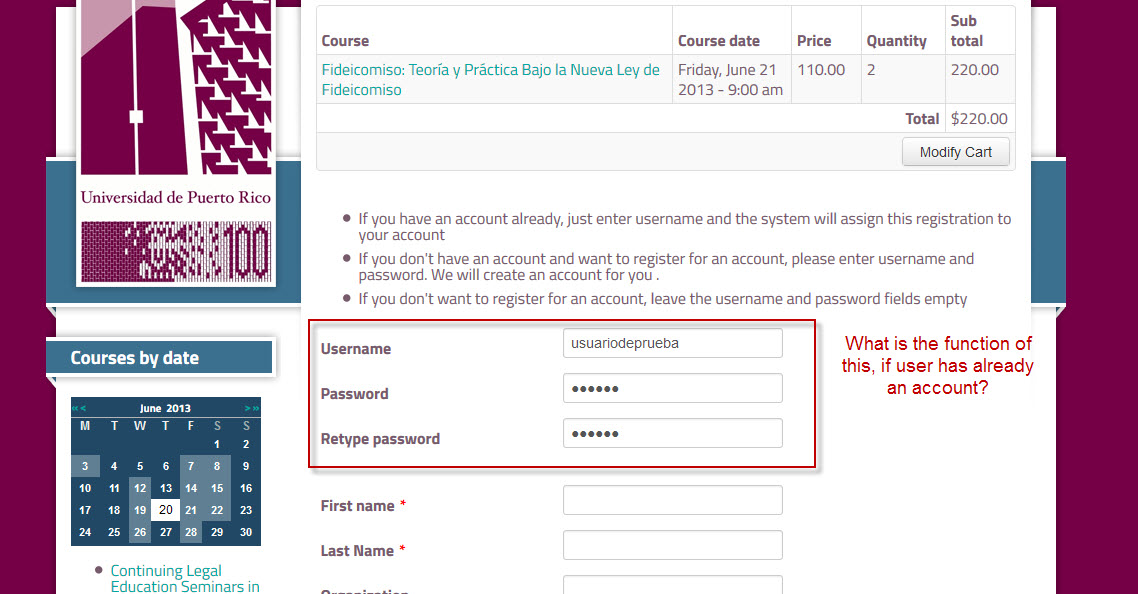Go to next month in calendar
The width and height of the screenshot is (1138, 594).
tap(247, 408)
